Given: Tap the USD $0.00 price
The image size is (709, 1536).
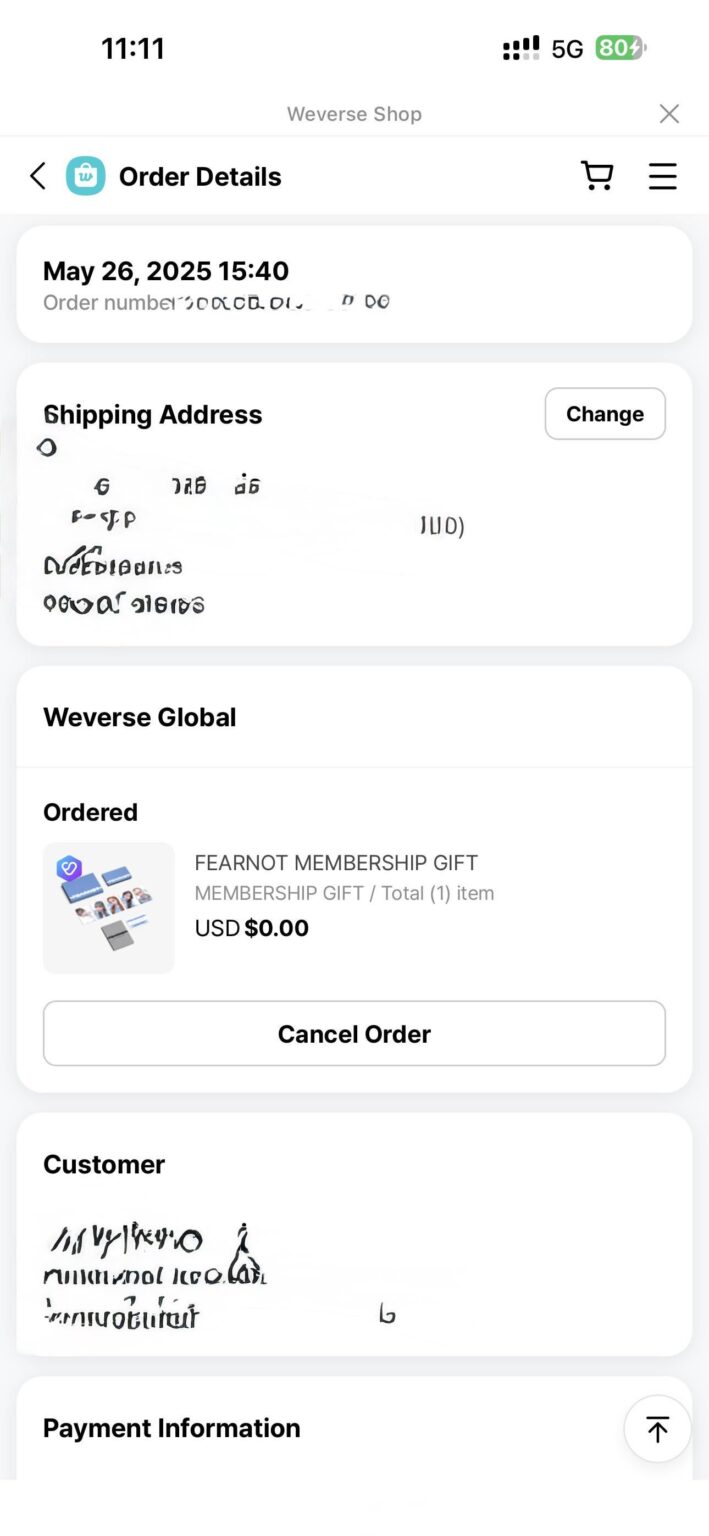Looking at the screenshot, I should tap(252, 928).
